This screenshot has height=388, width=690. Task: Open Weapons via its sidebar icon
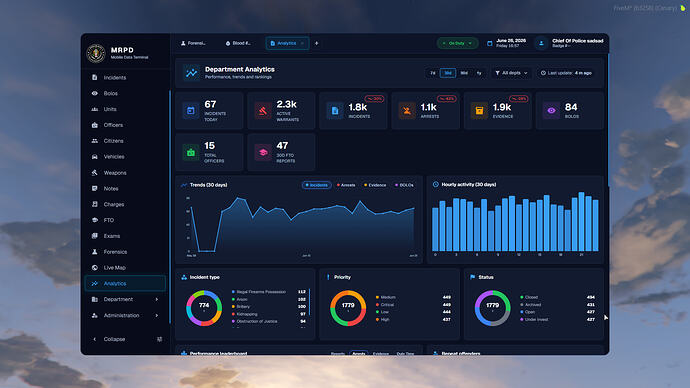pyautogui.click(x=95, y=172)
